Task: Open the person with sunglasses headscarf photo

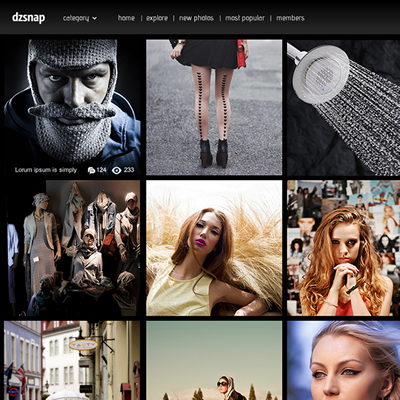Action: point(214,360)
